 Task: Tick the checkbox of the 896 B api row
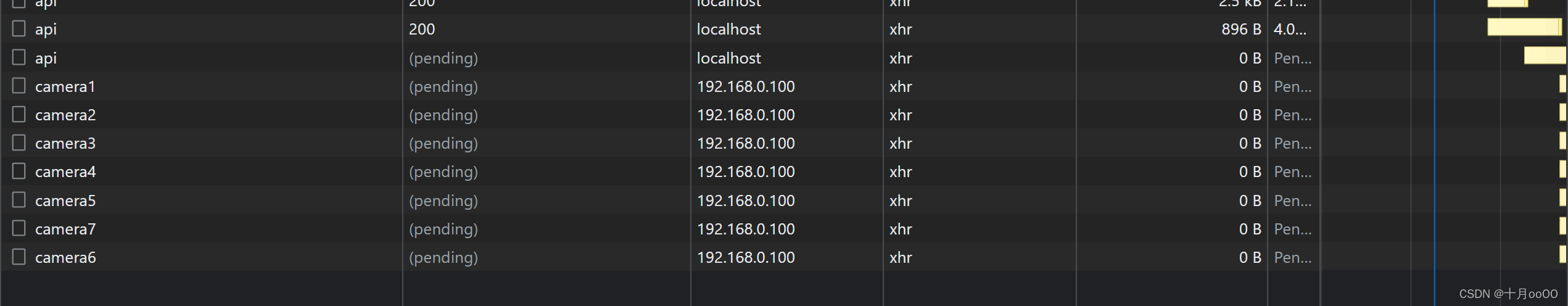tap(19, 28)
